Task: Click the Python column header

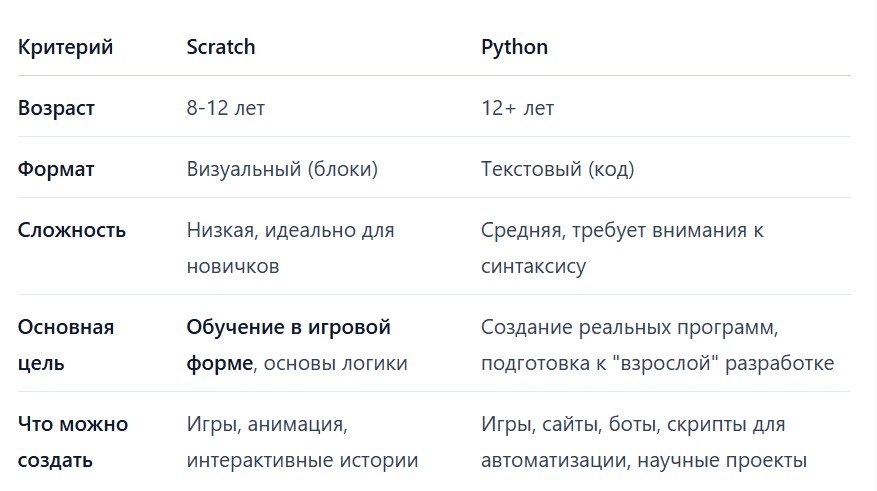Action: [x=515, y=48]
